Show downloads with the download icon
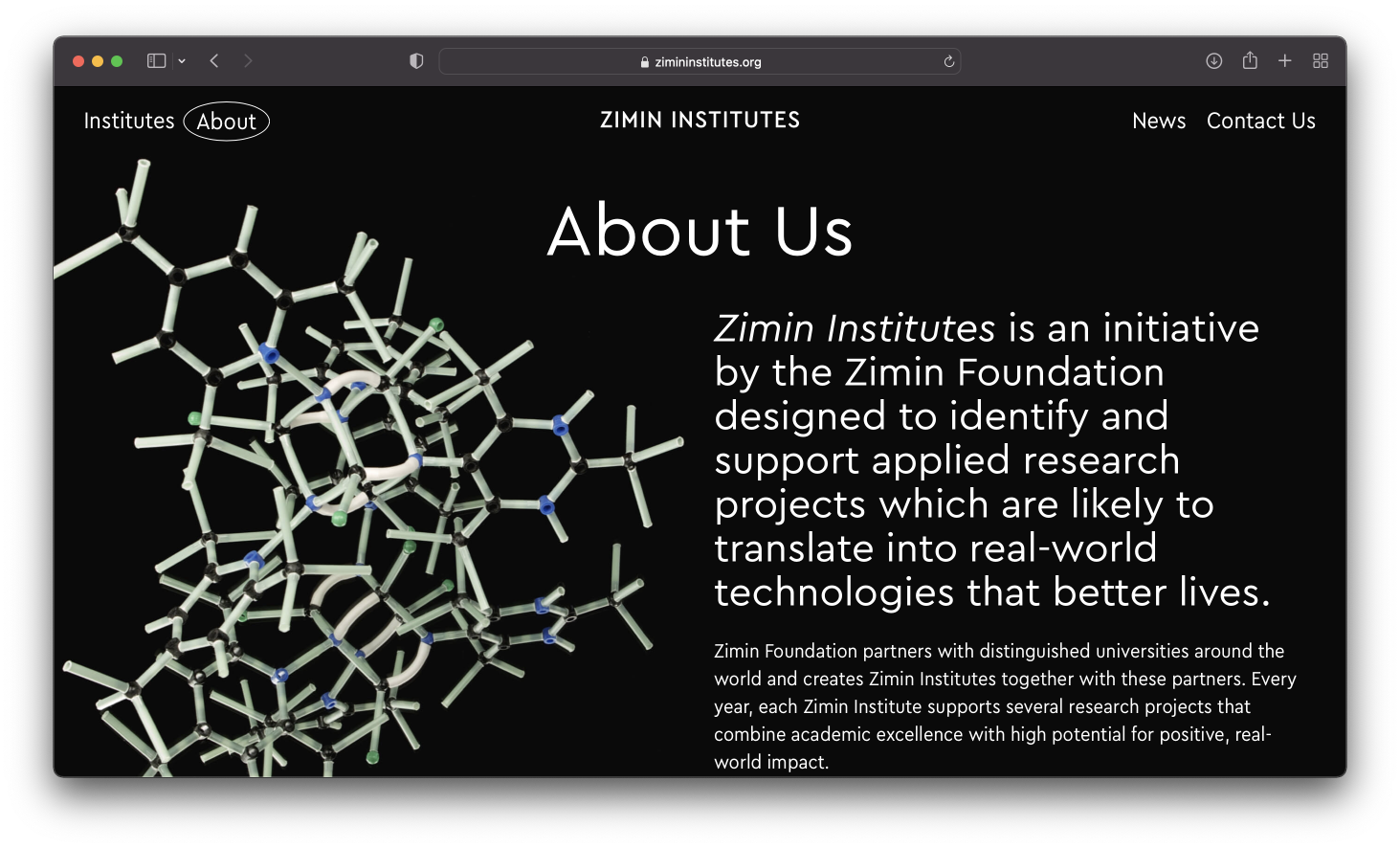Screen dimensions: 1400x848 (1213, 61)
